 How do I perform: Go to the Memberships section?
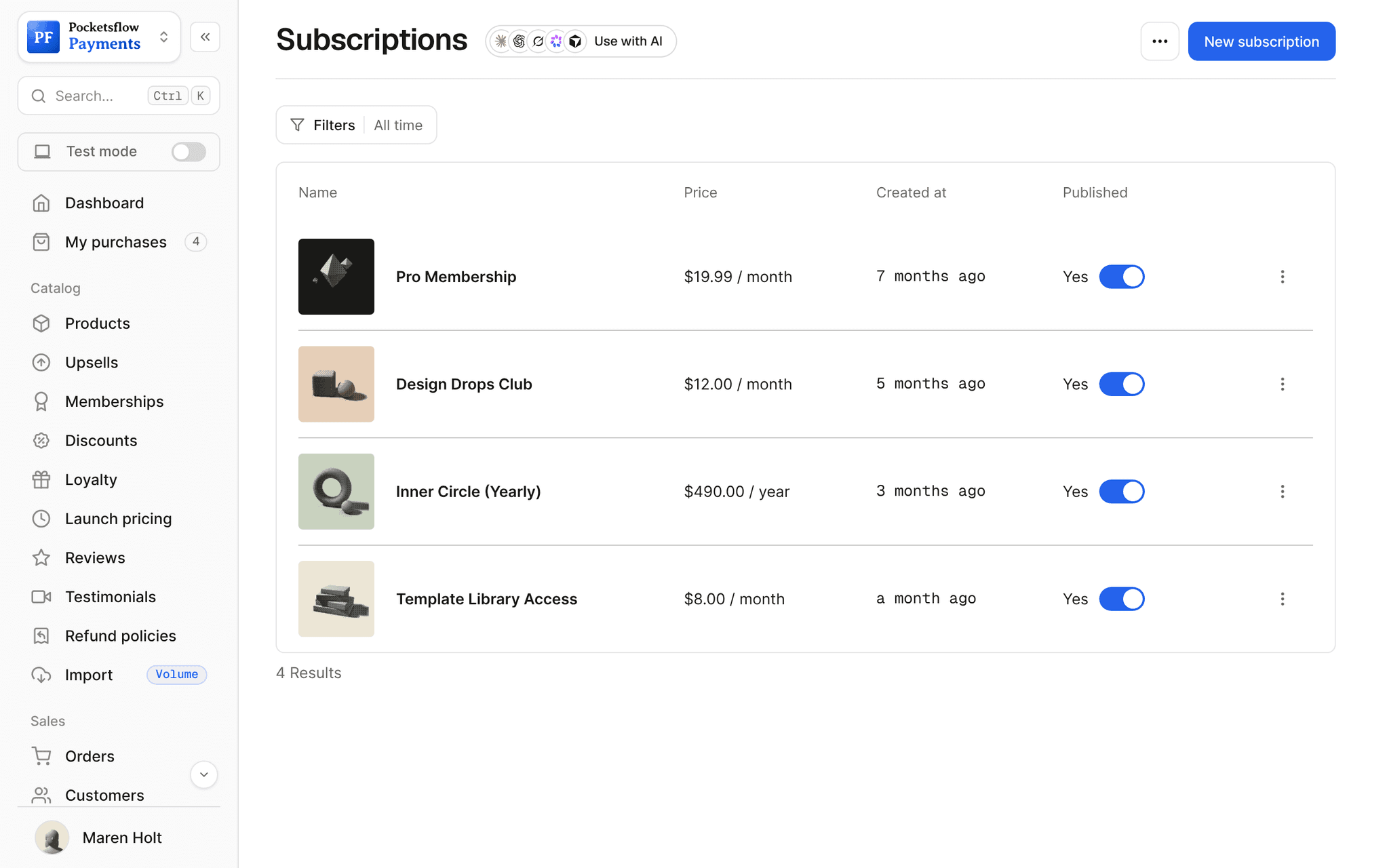click(x=114, y=401)
